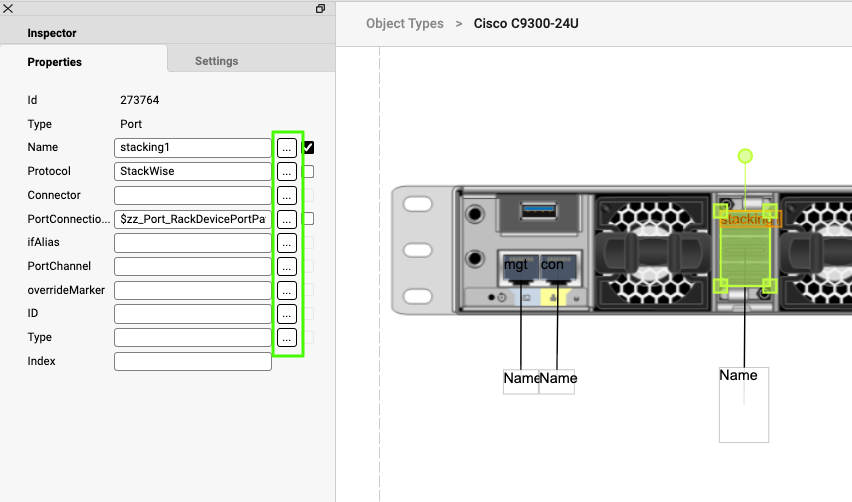Uncheck the Name property checkbox
This screenshot has width=852, height=502.
click(308, 147)
